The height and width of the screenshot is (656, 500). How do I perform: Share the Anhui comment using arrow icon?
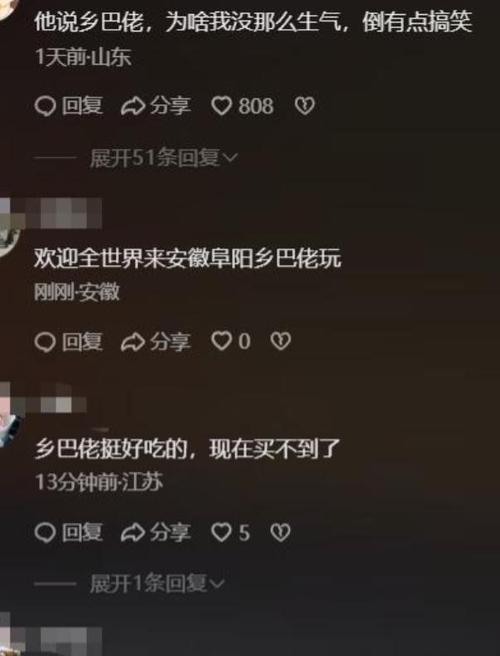(x=133, y=342)
